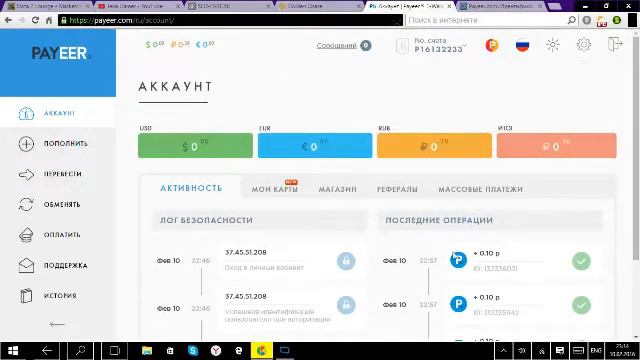Image resolution: width=640 pixels, height=360 pixels.
Task: Click the ENG language indicator
Action: coord(596,351)
